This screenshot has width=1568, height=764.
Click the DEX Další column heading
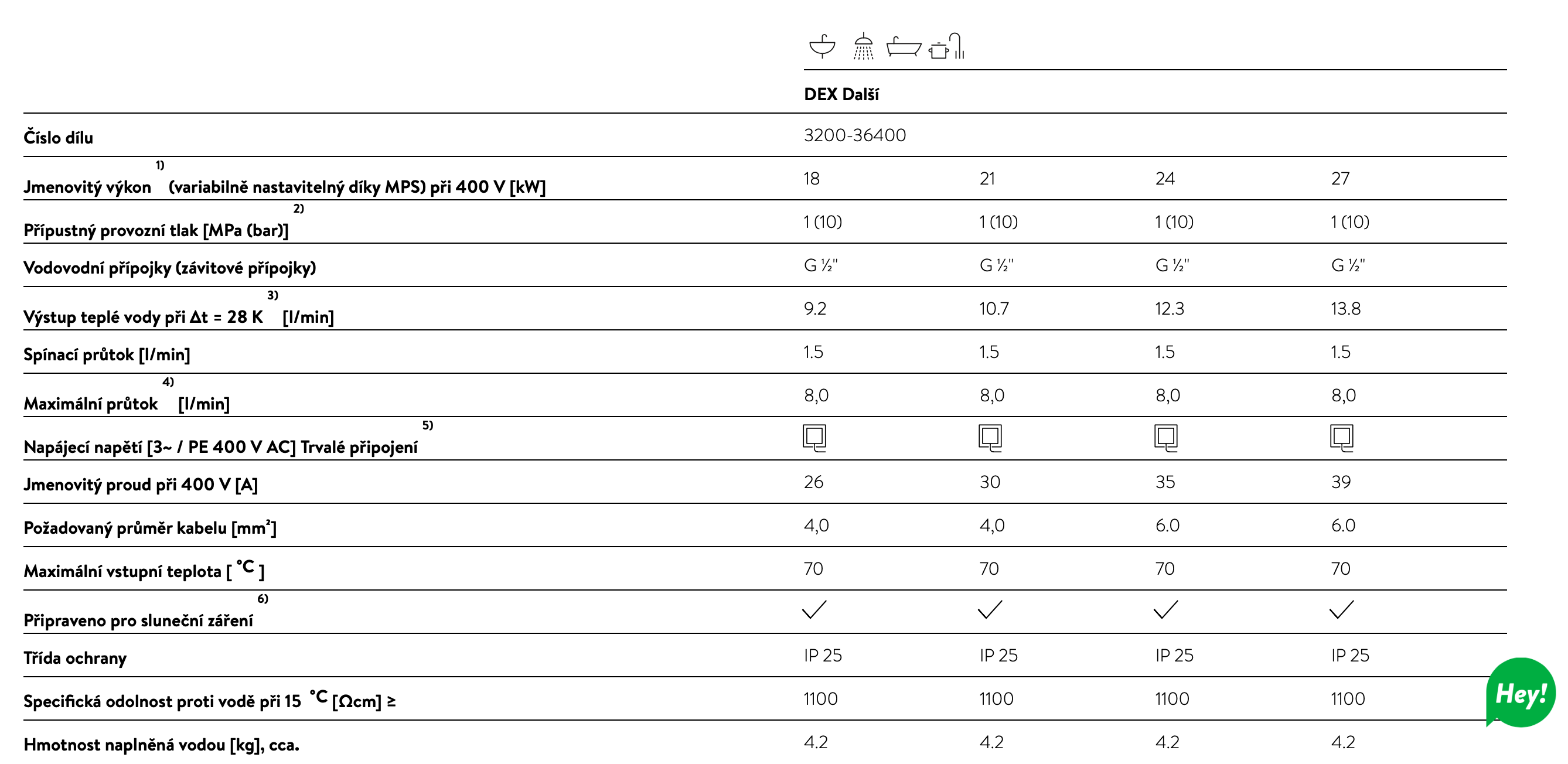pyautogui.click(x=841, y=94)
